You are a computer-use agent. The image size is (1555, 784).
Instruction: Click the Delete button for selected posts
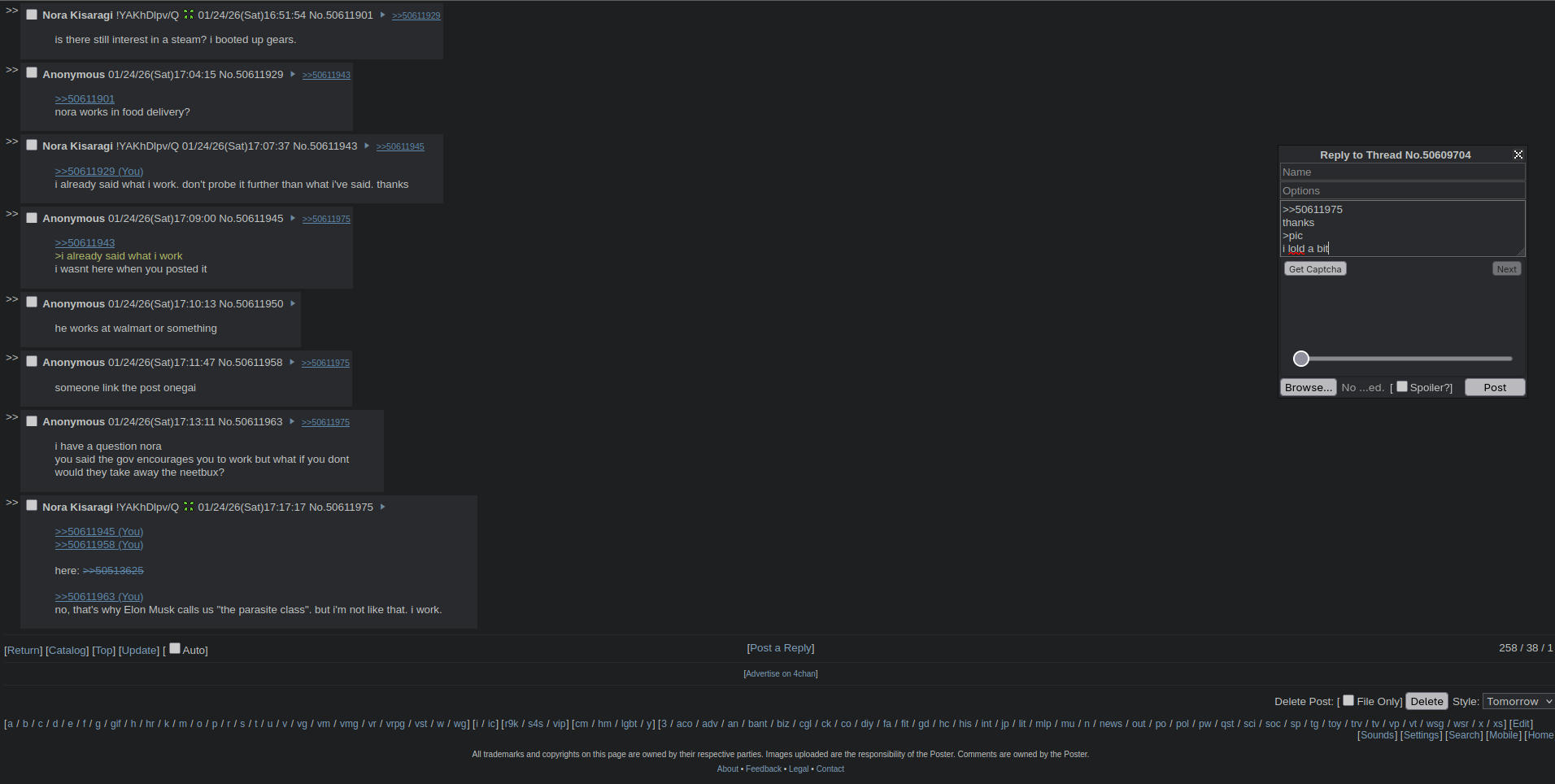click(1427, 701)
